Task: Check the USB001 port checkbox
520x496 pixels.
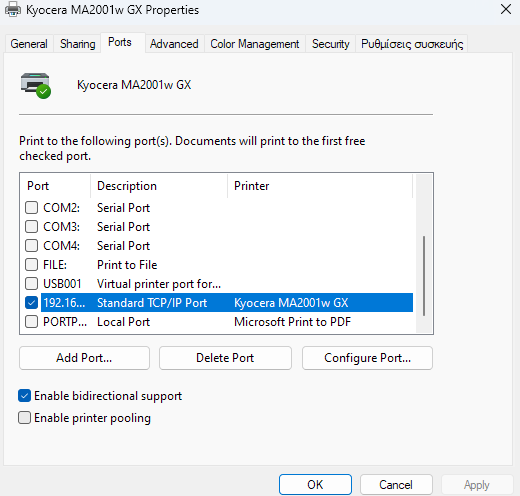Action: (x=31, y=284)
